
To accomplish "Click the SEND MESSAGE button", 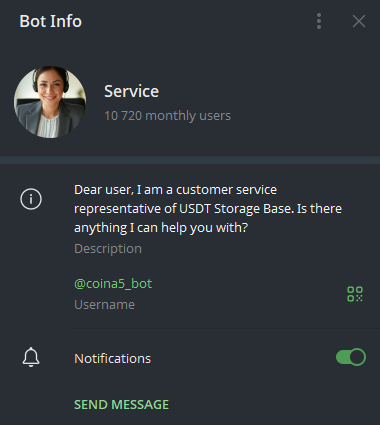I will point(121,404).
